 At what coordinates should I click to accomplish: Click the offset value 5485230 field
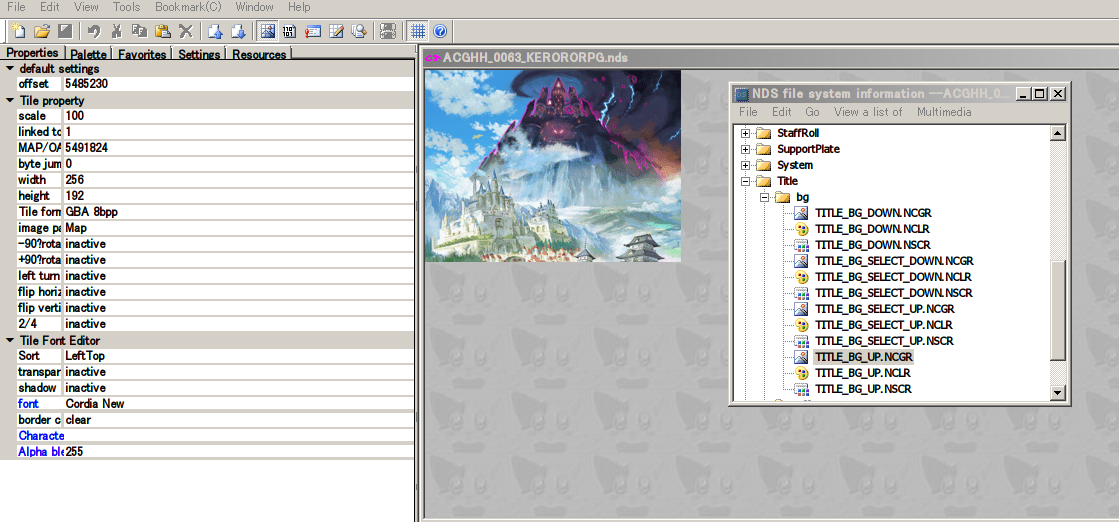[238, 84]
